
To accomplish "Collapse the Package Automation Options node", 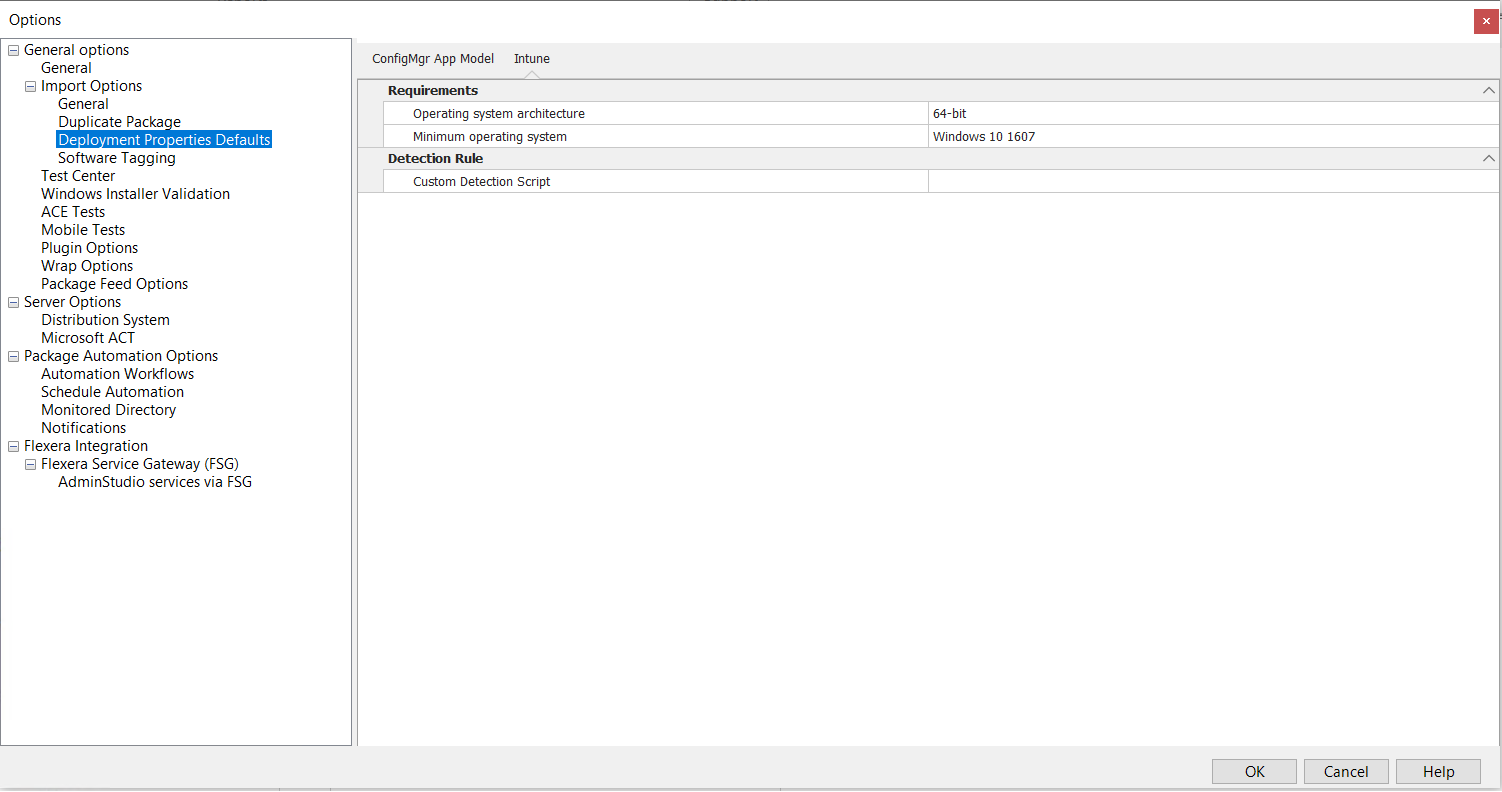I will pyautogui.click(x=13, y=355).
